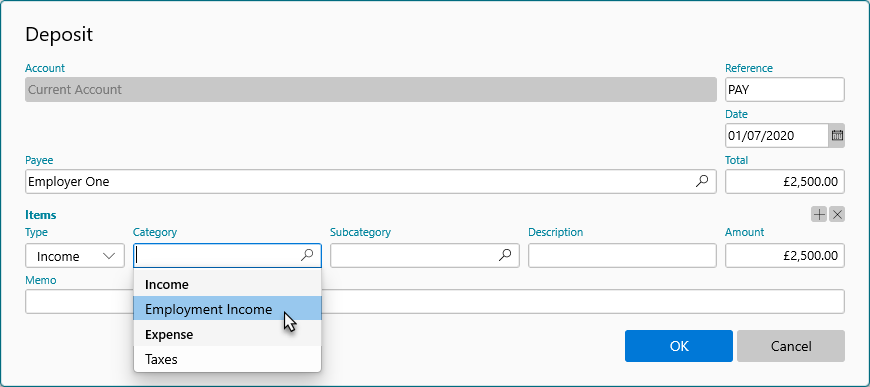
Task: Remove item with the X icon
Action: pos(837,214)
